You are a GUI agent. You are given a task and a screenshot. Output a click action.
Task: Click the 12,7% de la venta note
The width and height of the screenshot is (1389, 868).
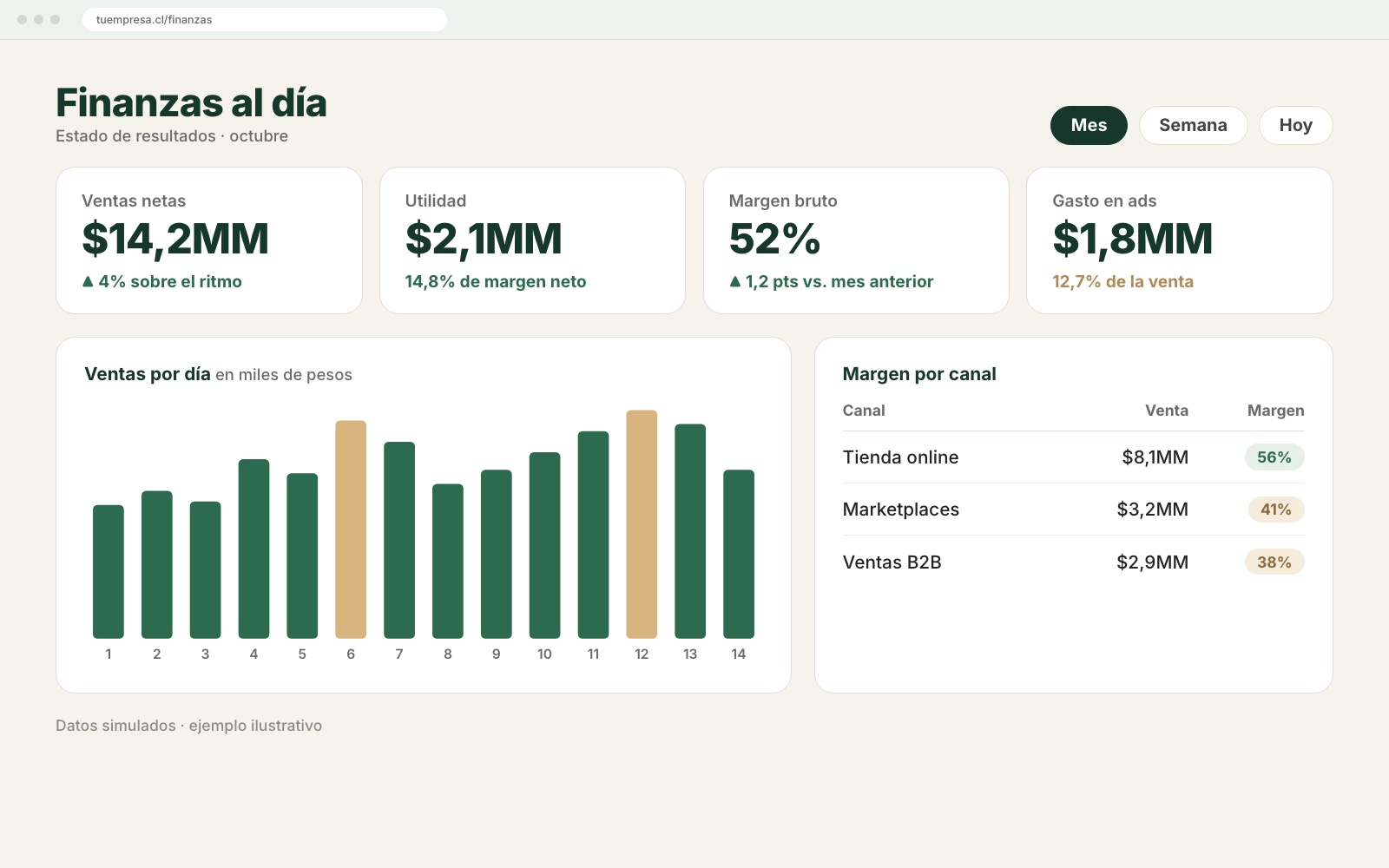click(1122, 281)
